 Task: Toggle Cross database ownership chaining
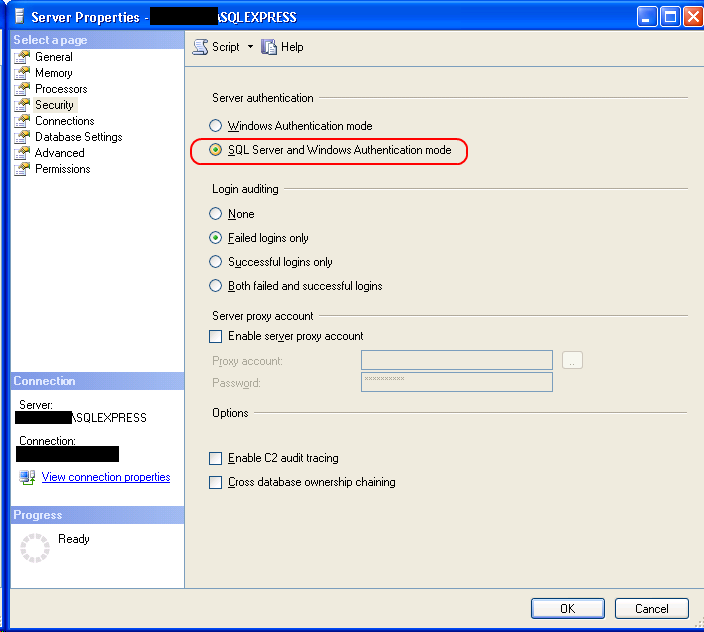[x=216, y=483]
